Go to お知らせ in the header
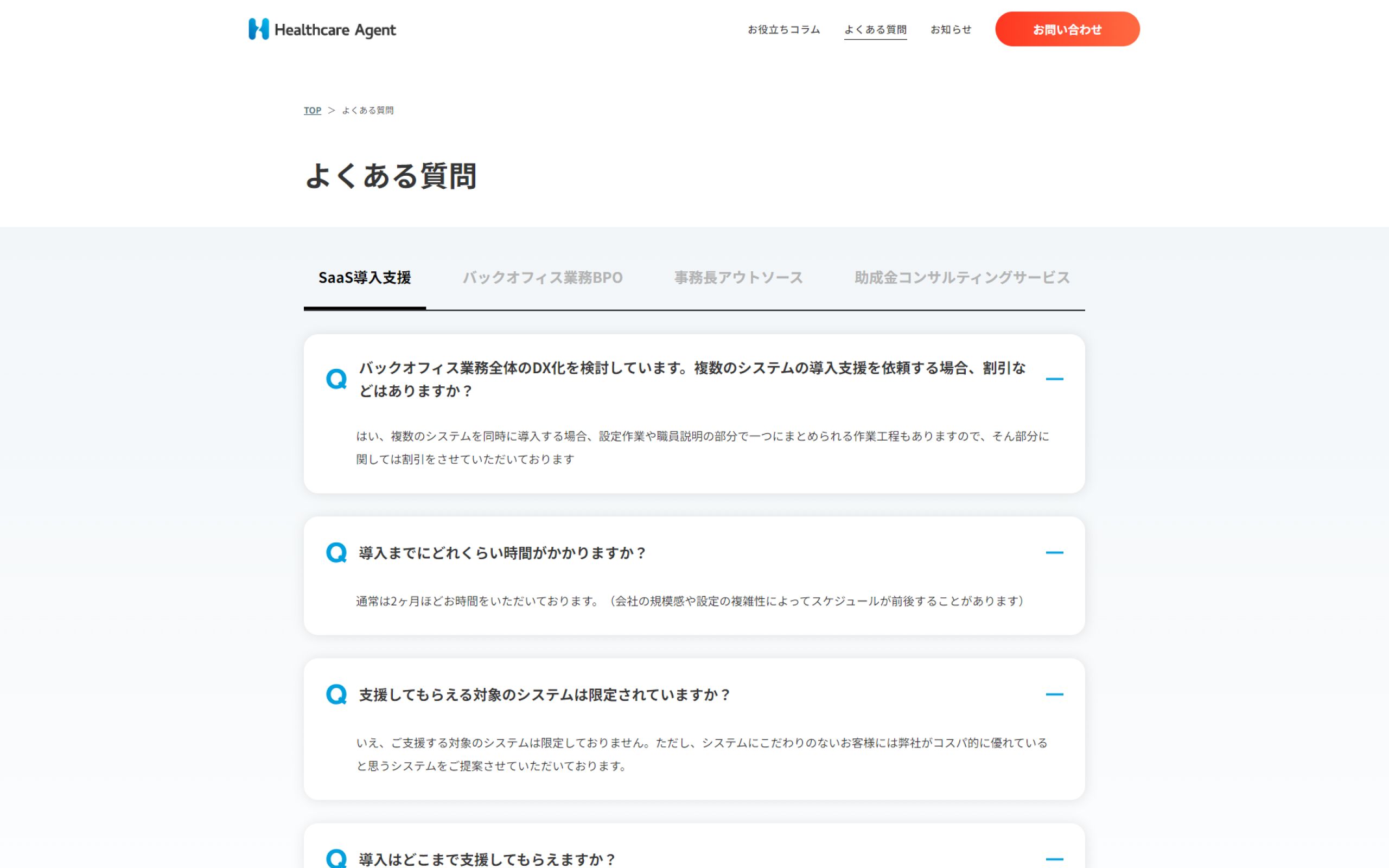The width and height of the screenshot is (1389, 868). click(951, 29)
